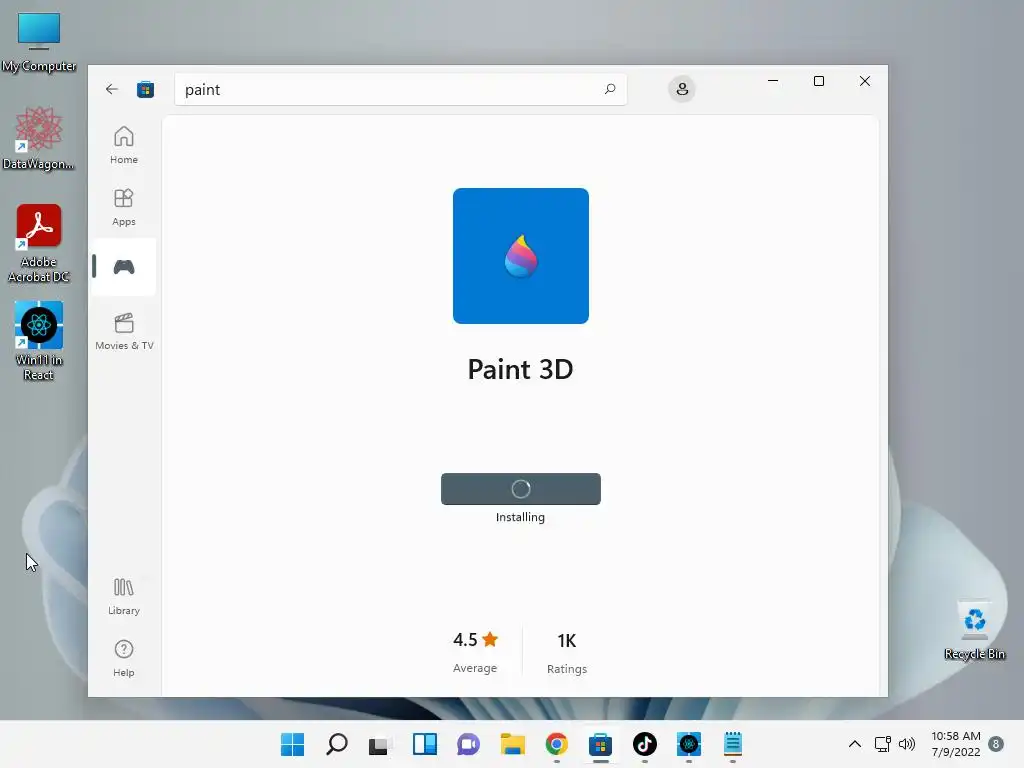The image size is (1024, 768).
Task: Close the Microsoft Store window
Action: coord(865,81)
